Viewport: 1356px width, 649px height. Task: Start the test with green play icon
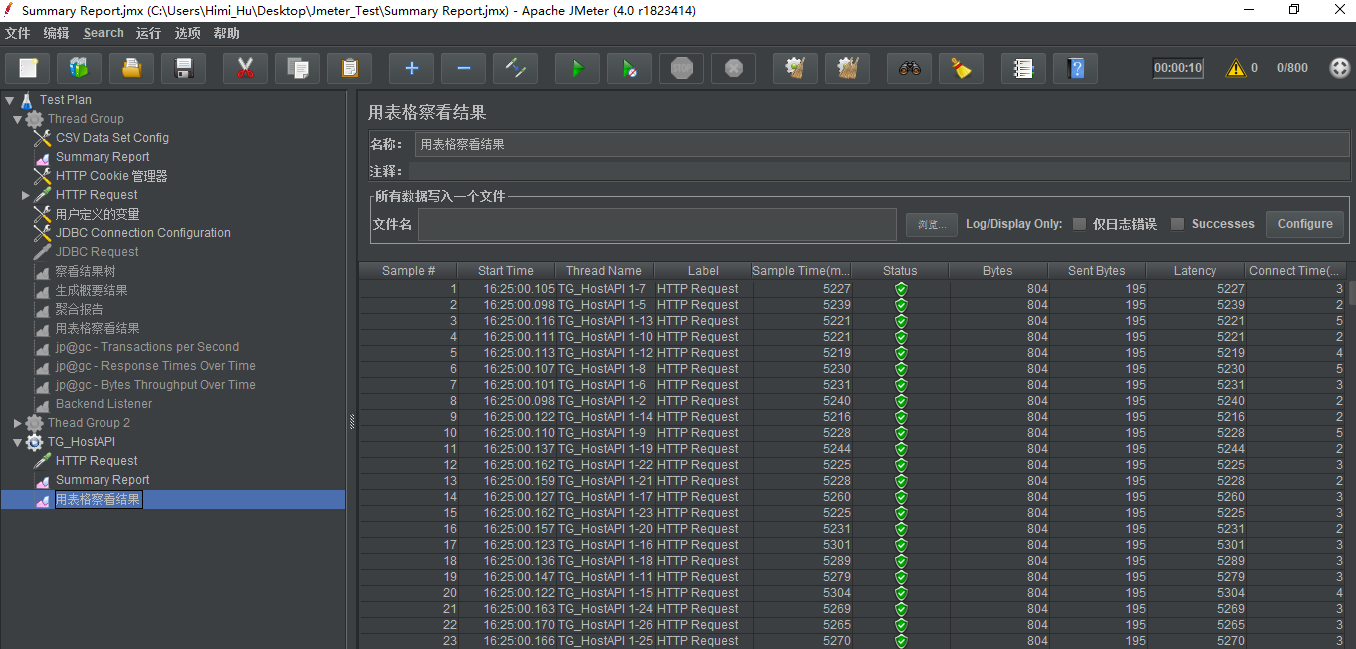577,68
